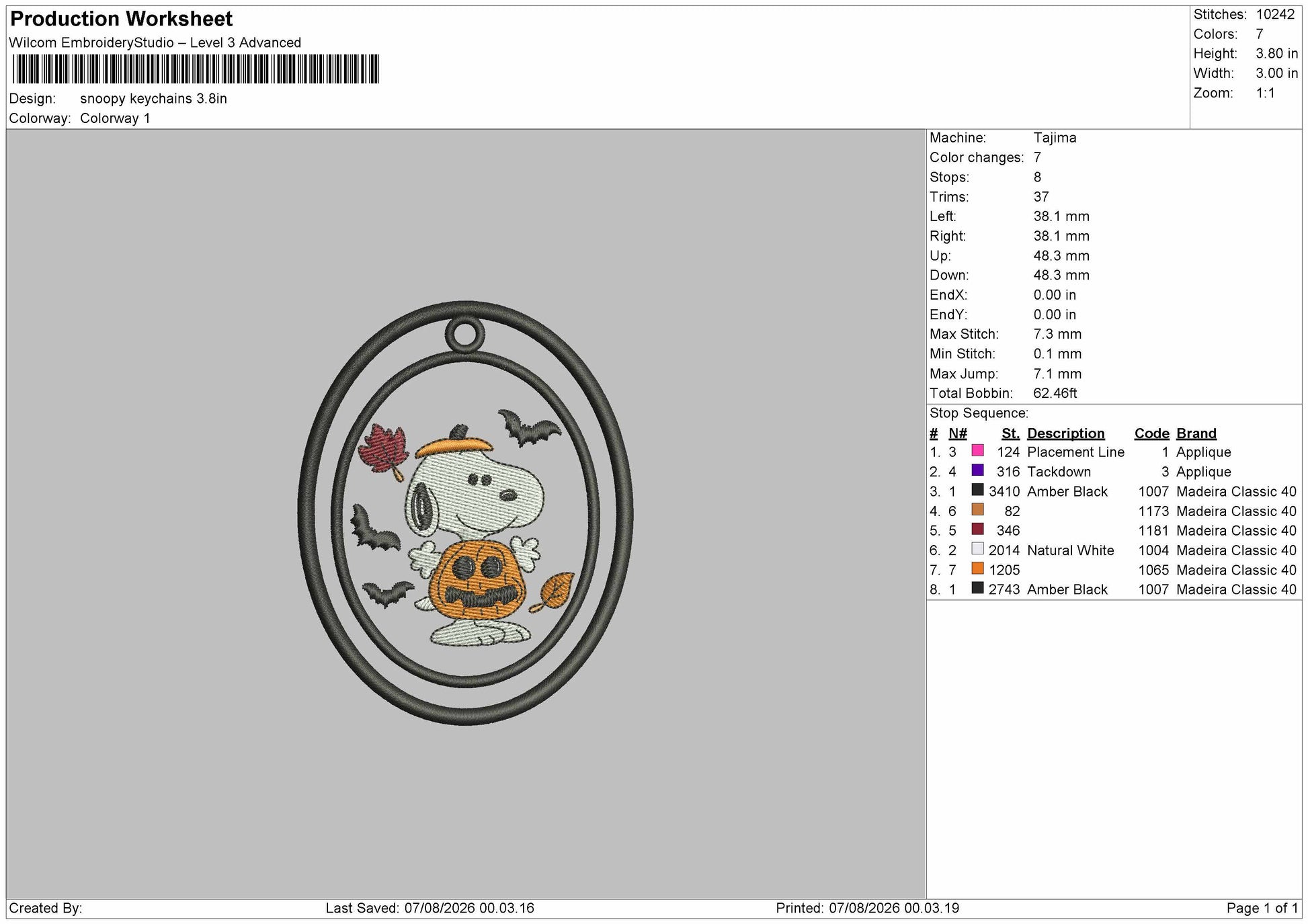Screen dimensions: 1308x924
Task: Select the maroon swatch for code 1181
Action: pyautogui.click(x=977, y=529)
